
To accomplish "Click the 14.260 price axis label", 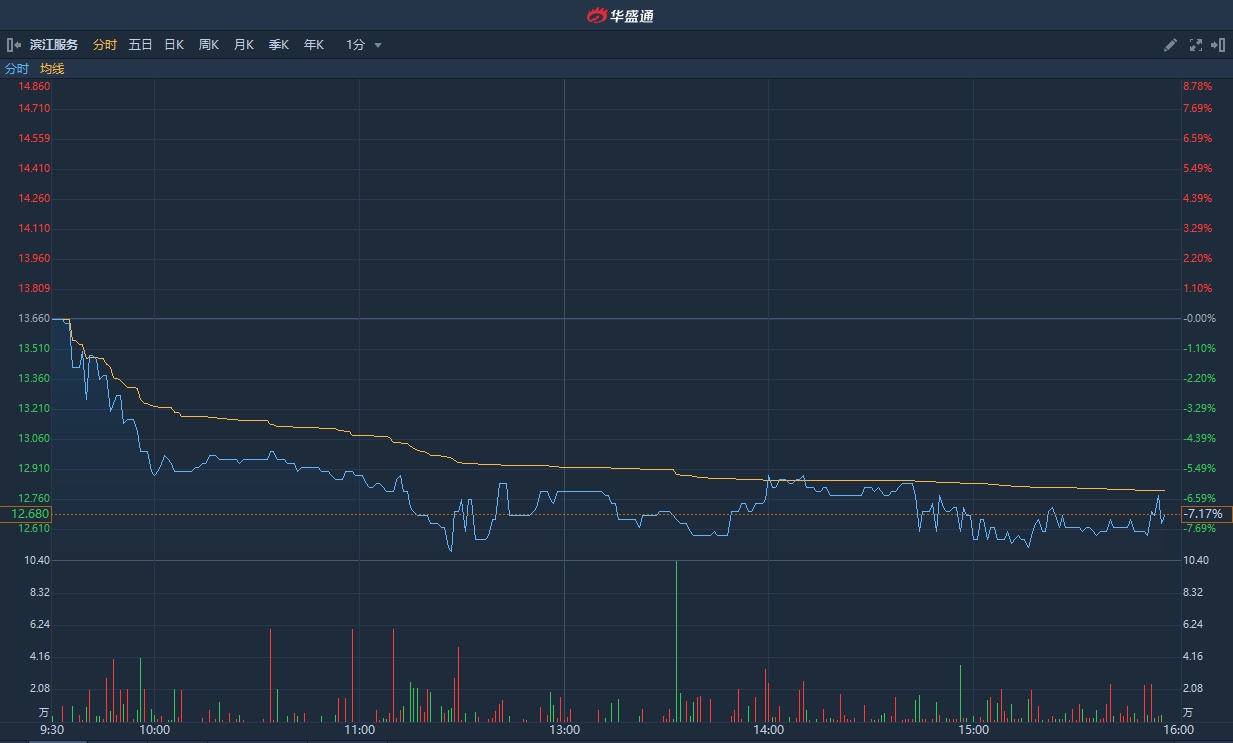I will point(34,198).
